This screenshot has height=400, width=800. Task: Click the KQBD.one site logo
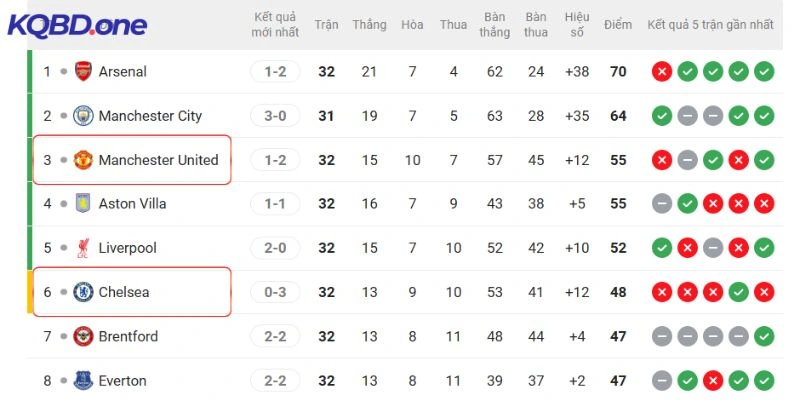[x=77, y=26]
